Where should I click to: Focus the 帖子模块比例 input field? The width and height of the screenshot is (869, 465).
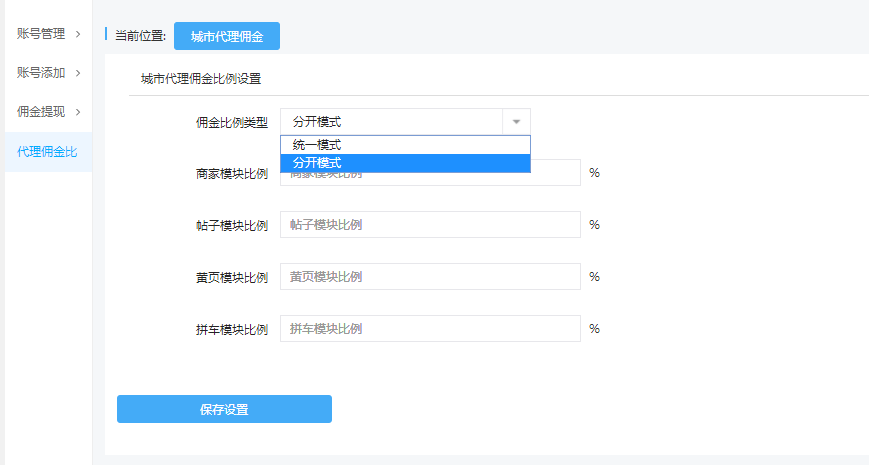(x=430, y=224)
